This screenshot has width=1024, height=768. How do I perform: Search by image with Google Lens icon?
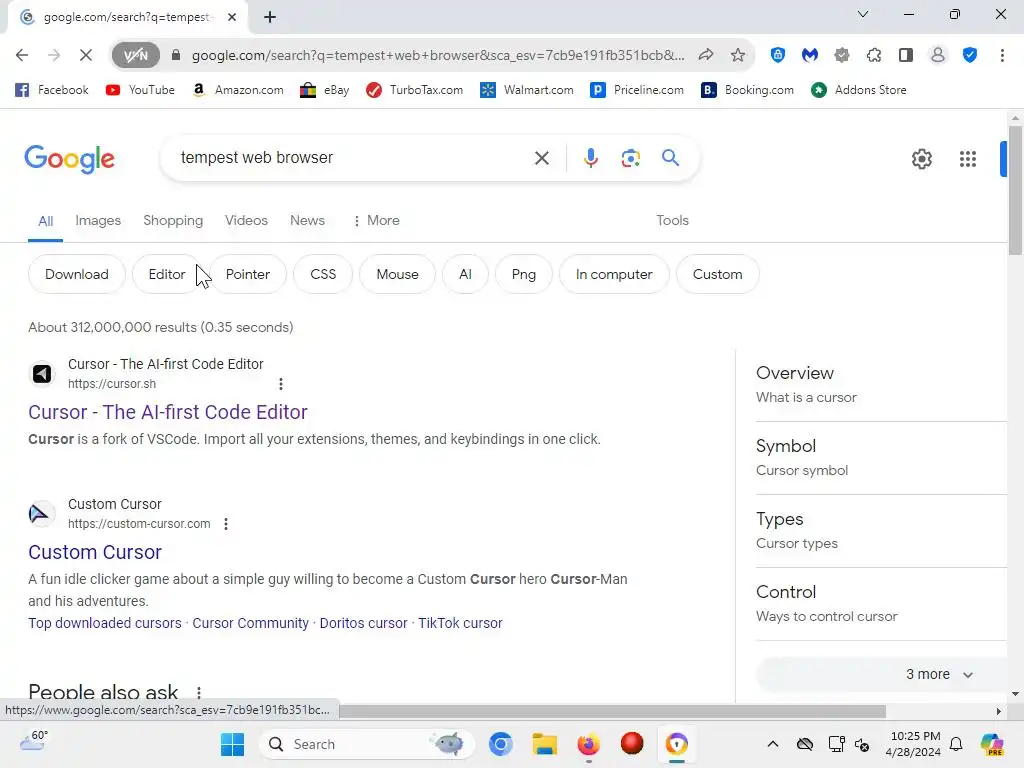(x=630, y=158)
